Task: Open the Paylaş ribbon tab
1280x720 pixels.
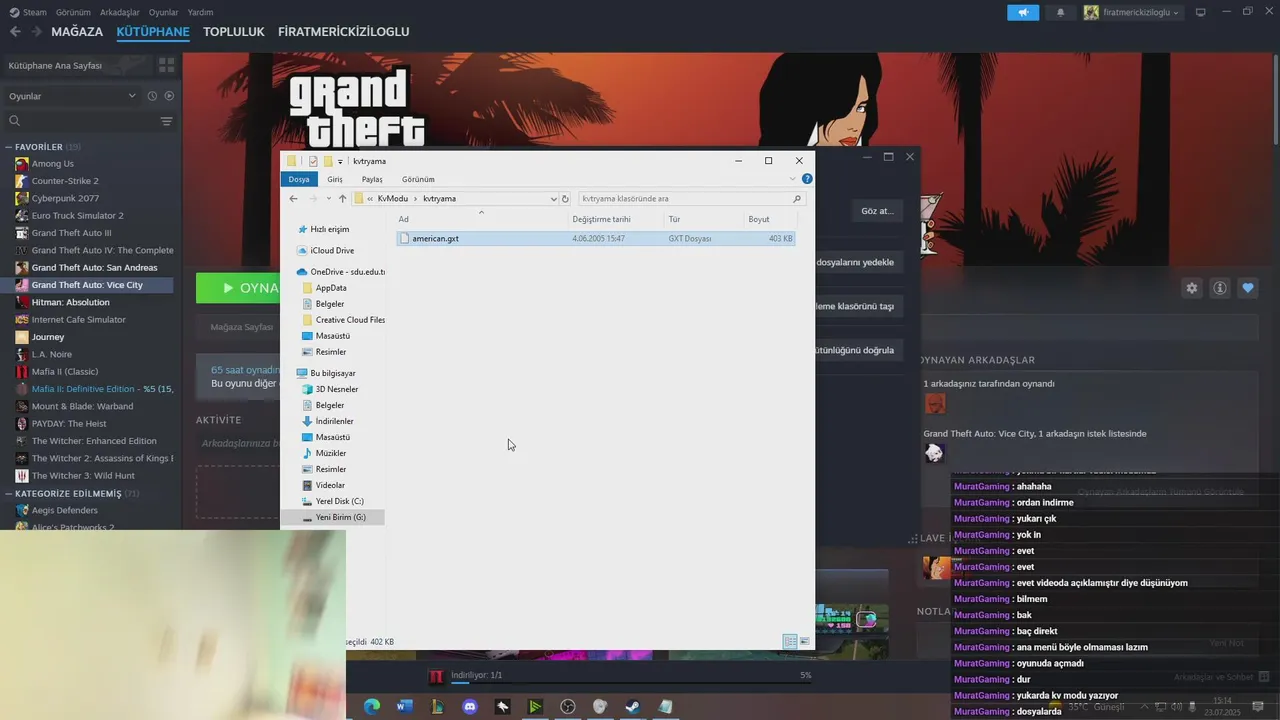Action: point(372,179)
